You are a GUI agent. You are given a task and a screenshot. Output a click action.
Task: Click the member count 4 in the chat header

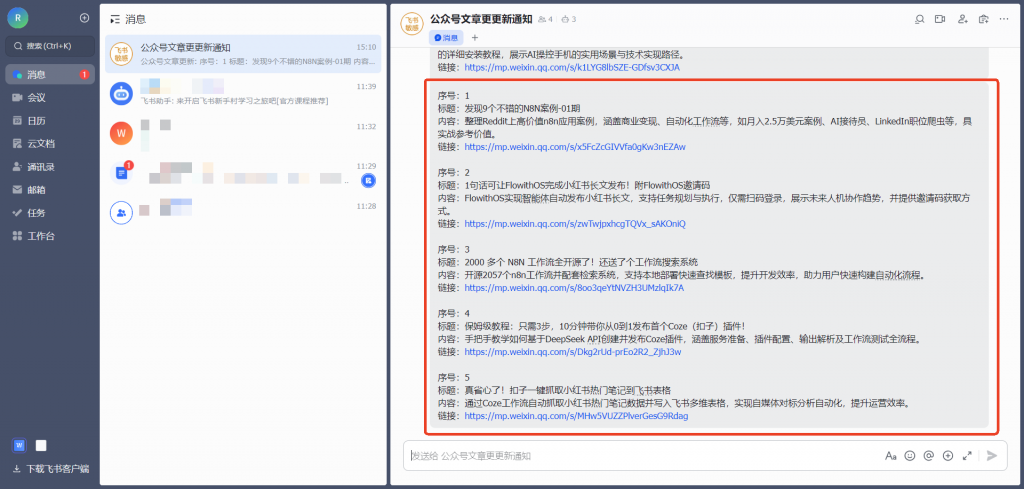coord(545,19)
